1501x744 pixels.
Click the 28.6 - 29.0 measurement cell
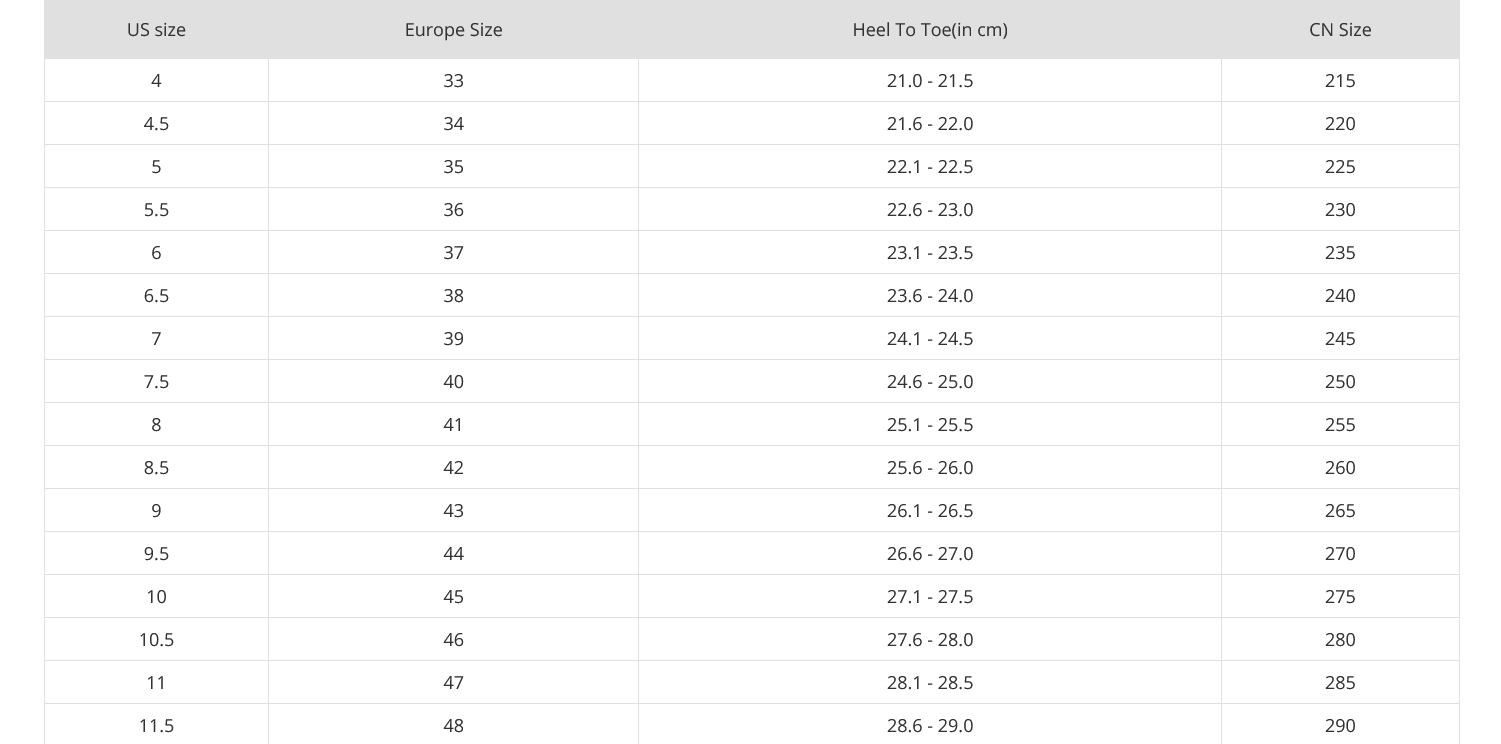930,724
